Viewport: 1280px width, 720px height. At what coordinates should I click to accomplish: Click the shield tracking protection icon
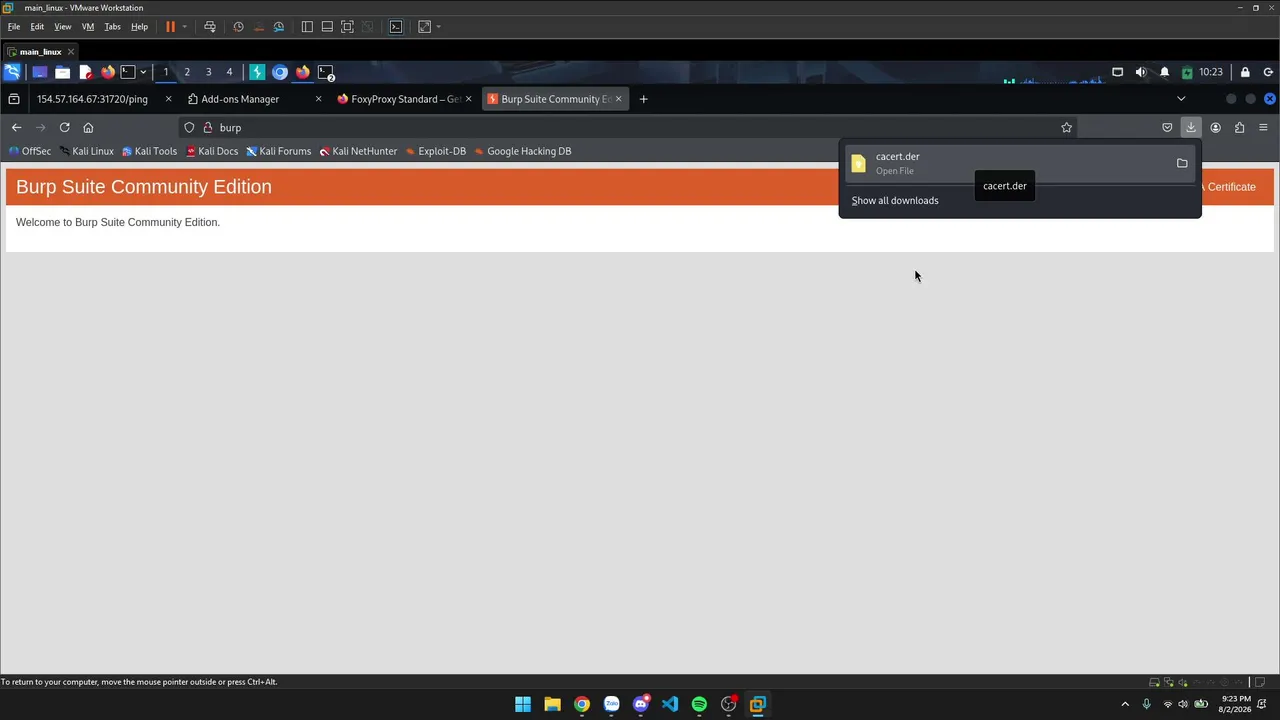tap(189, 127)
